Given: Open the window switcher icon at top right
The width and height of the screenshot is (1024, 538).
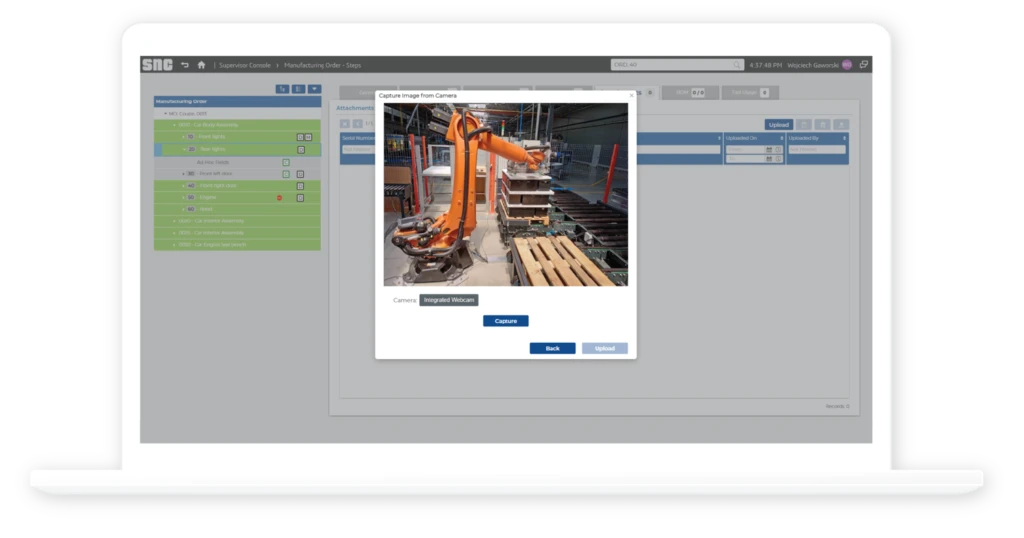Looking at the screenshot, I should pyautogui.click(x=863, y=65).
